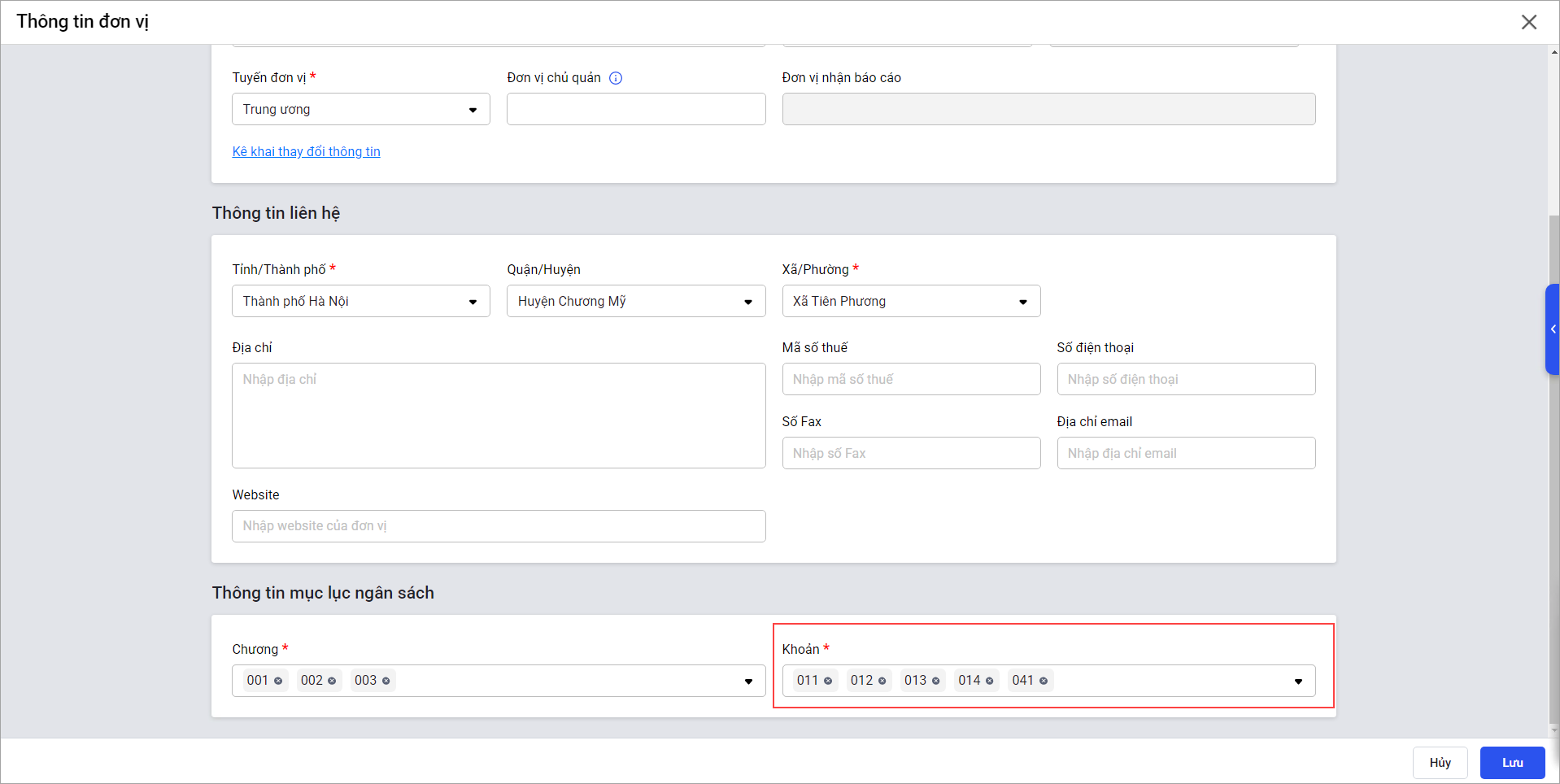Remove the 011 tag from Khoản
Screen dimensions: 1560x784
[828, 681]
